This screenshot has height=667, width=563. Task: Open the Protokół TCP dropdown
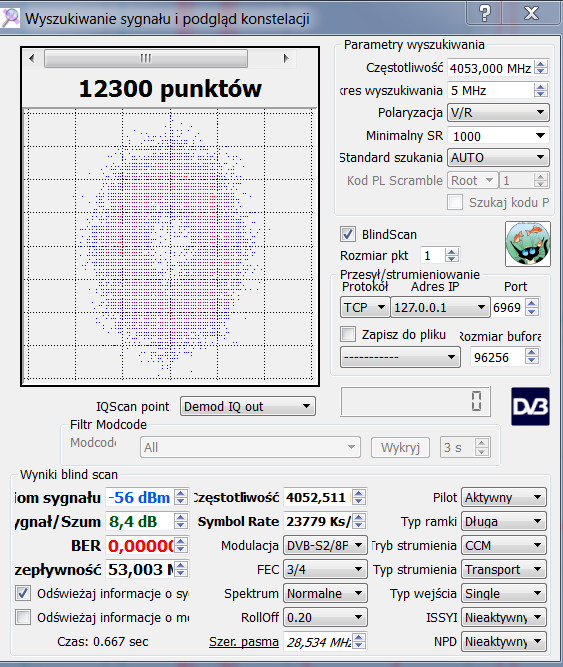coord(364,307)
